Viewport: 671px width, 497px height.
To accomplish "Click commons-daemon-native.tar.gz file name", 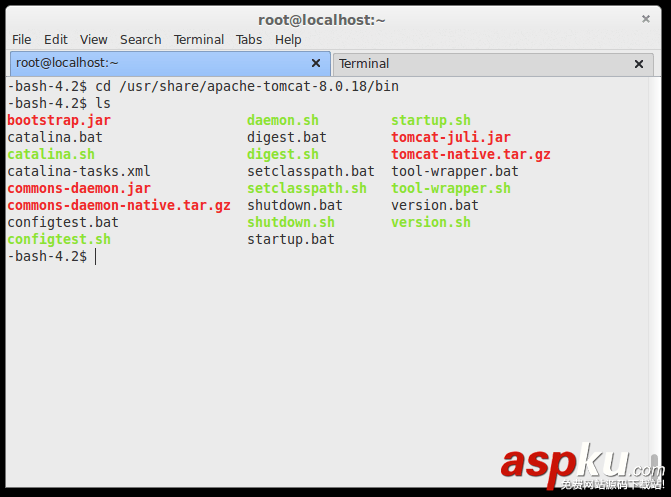I will coord(119,205).
